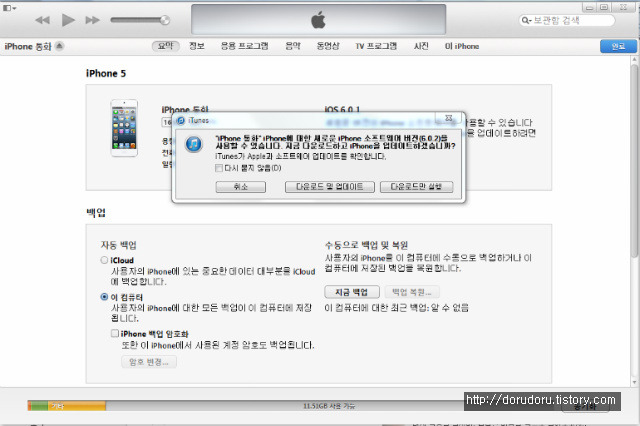640x426 pixels.
Task: Click the iPhone 5 heading text
Action: (106, 73)
